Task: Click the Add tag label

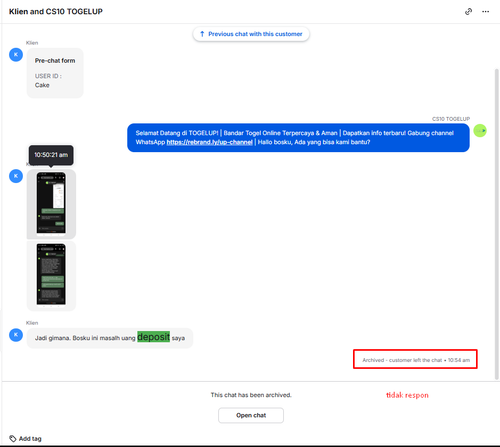Action: click(x=30, y=439)
